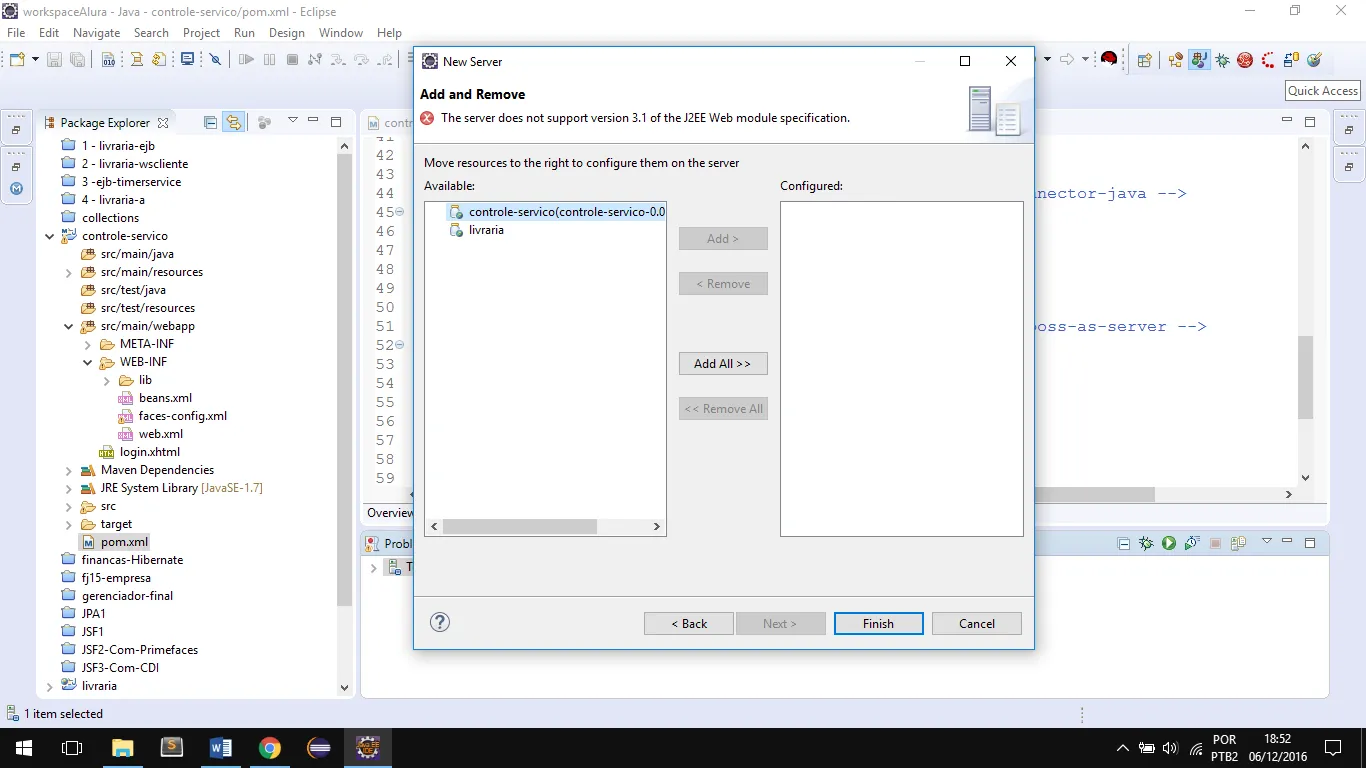Click the Save icon in Eclipse toolbar
1366x768 pixels.
54,60
